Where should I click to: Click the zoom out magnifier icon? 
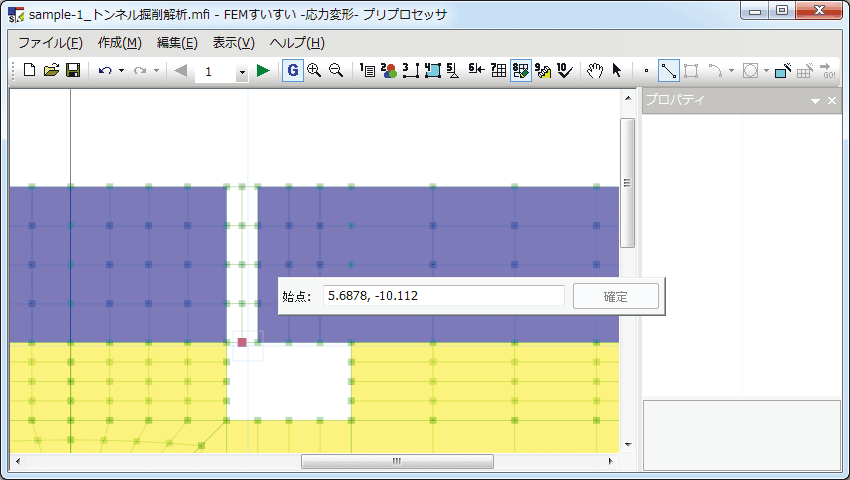point(336,71)
